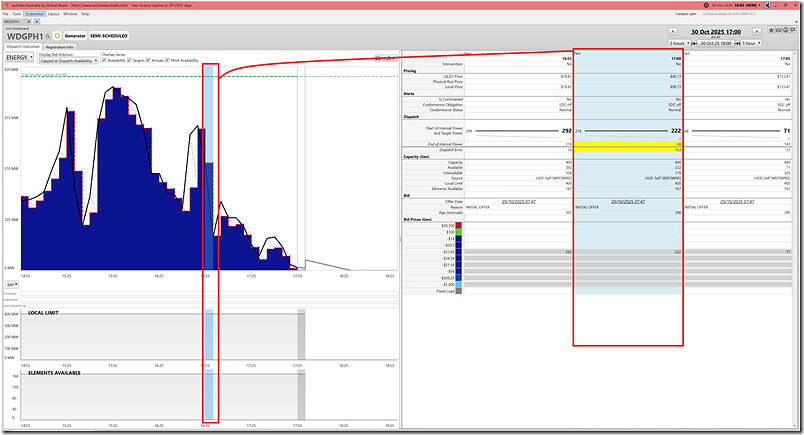Image resolution: width=804 pixels, height=435 pixels.
Task: Click the offer date link in the 17:00 column
Action: [x=628, y=202]
